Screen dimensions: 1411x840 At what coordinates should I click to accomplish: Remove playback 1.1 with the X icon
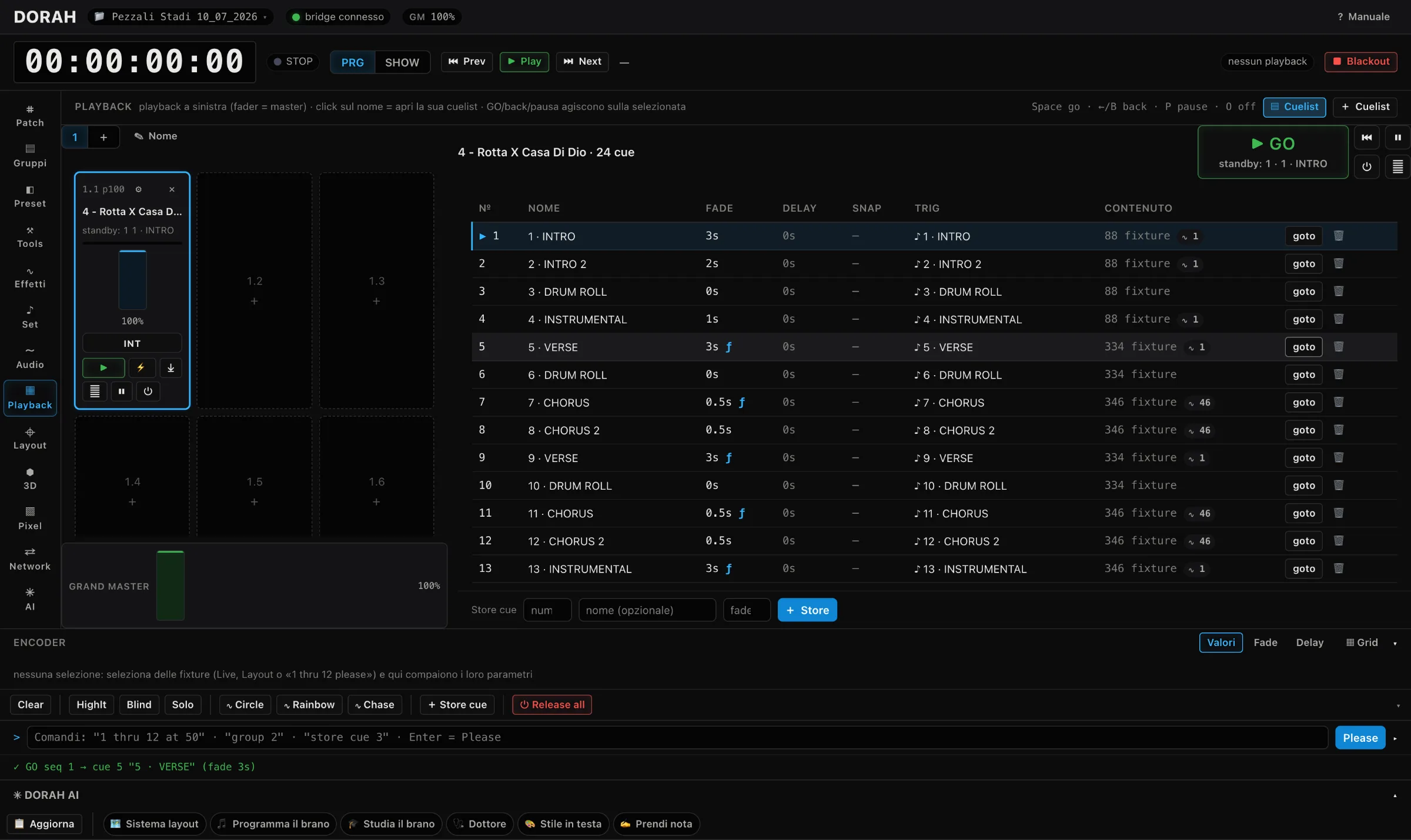click(x=172, y=189)
